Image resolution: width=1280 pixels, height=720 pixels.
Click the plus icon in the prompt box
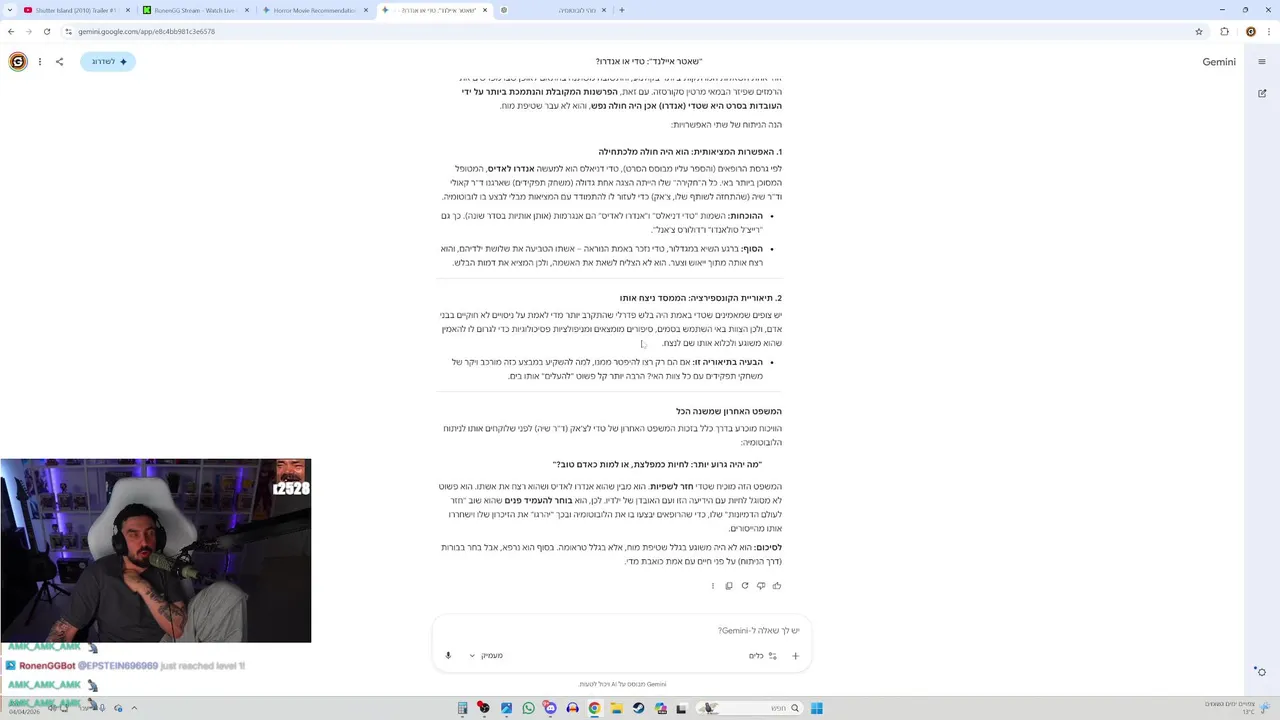click(796, 656)
